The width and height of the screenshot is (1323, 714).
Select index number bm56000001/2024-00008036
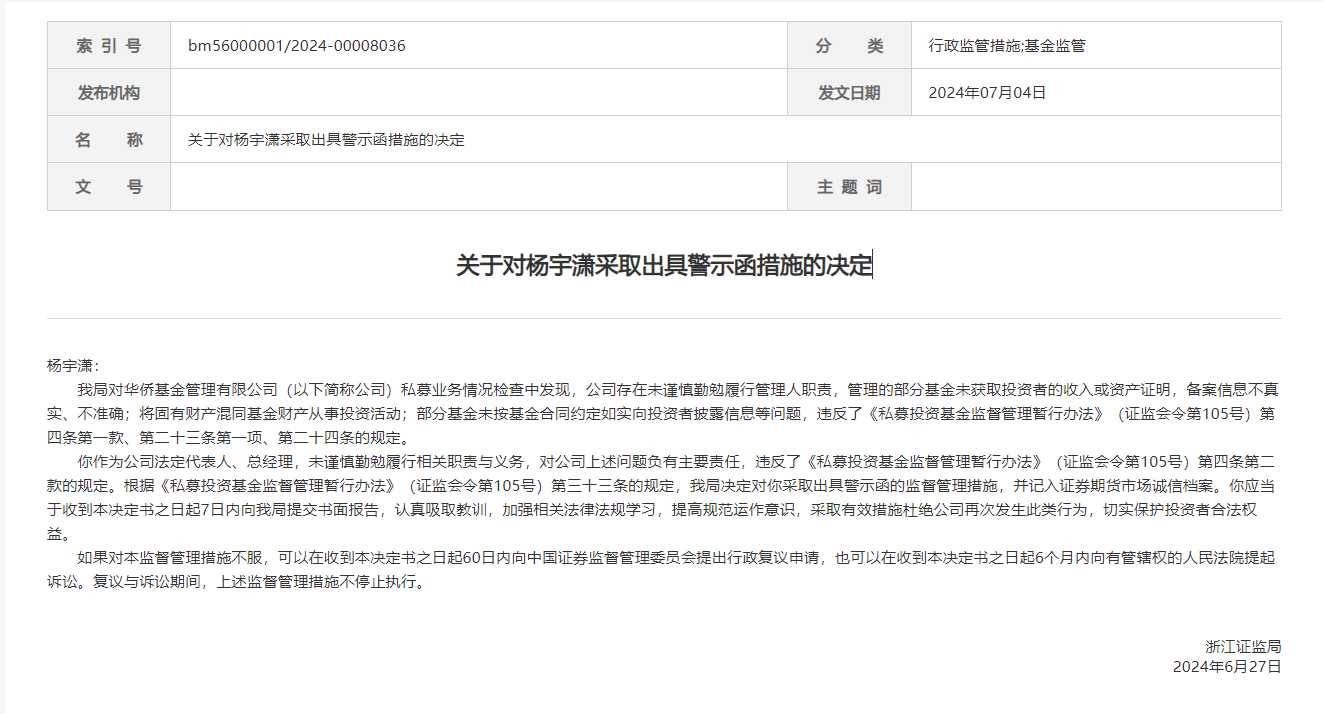click(296, 46)
